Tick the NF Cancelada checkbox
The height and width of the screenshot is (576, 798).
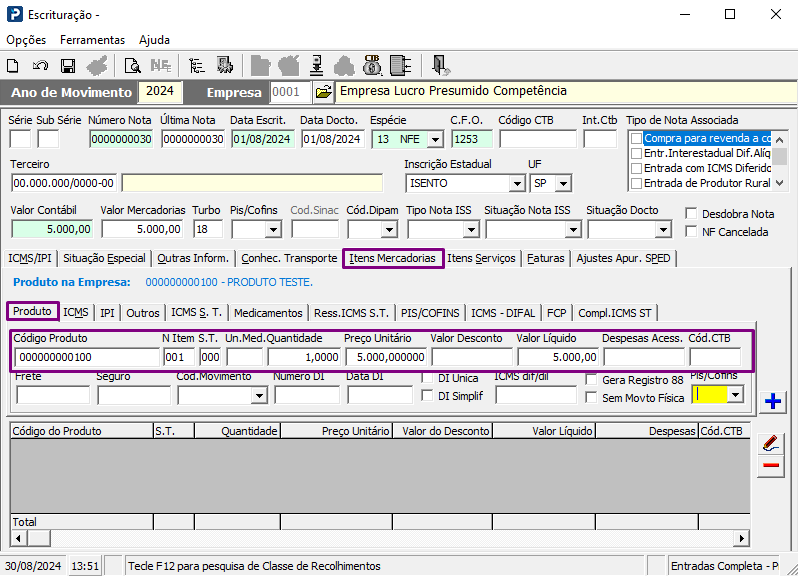691,232
